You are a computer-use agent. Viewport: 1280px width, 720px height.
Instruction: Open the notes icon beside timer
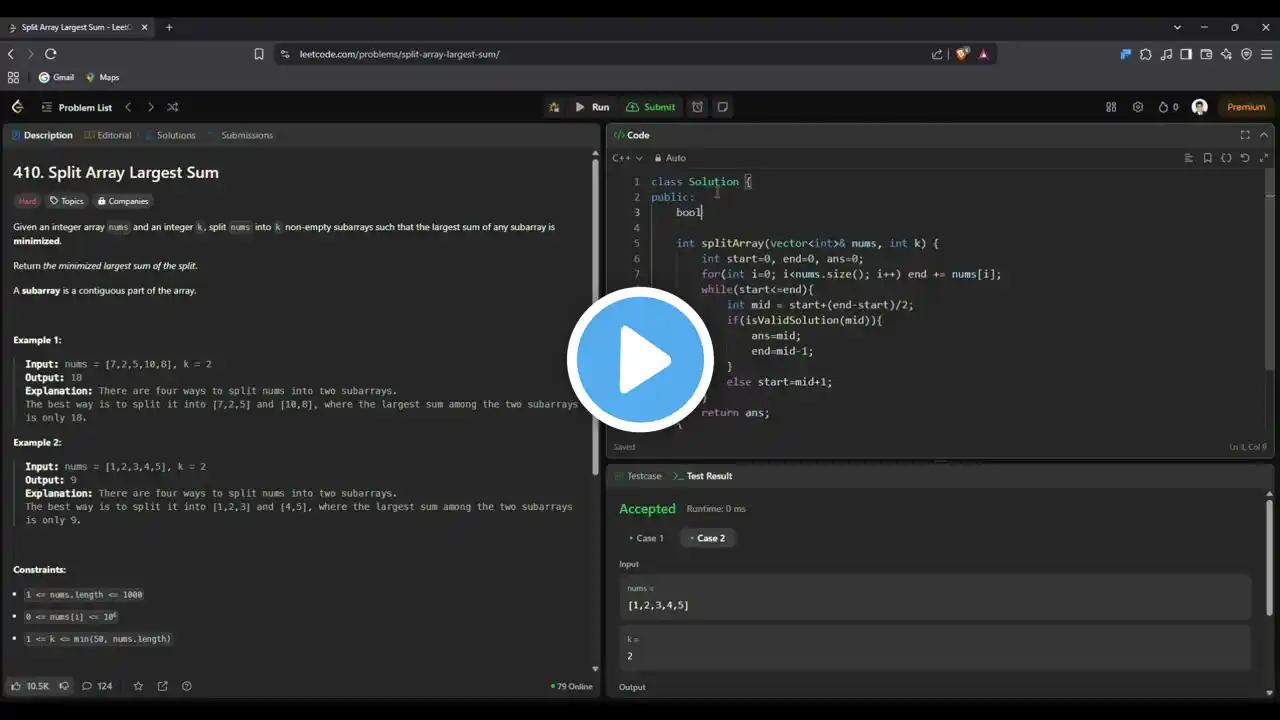click(x=723, y=107)
